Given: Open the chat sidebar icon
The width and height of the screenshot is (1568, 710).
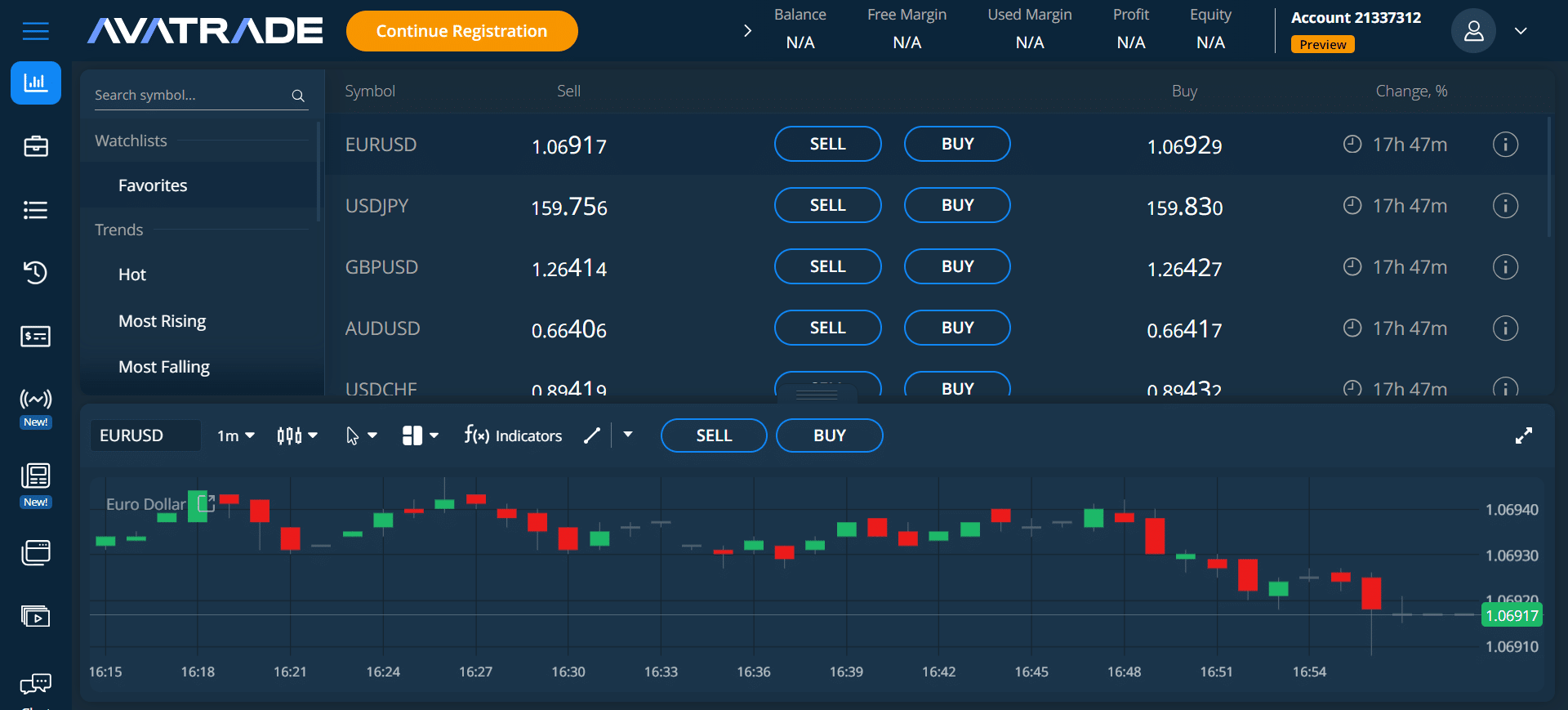Looking at the screenshot, I should coord(36,684).
